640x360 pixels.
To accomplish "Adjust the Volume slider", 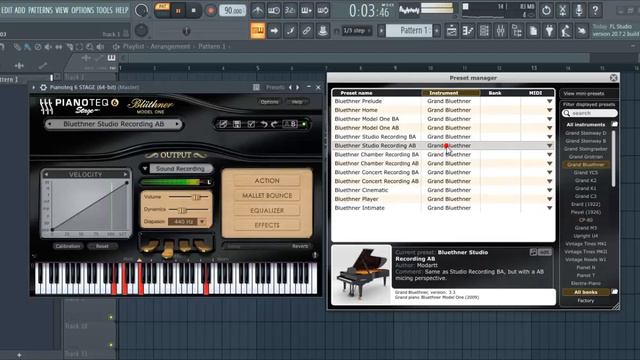I will (189, 197).
